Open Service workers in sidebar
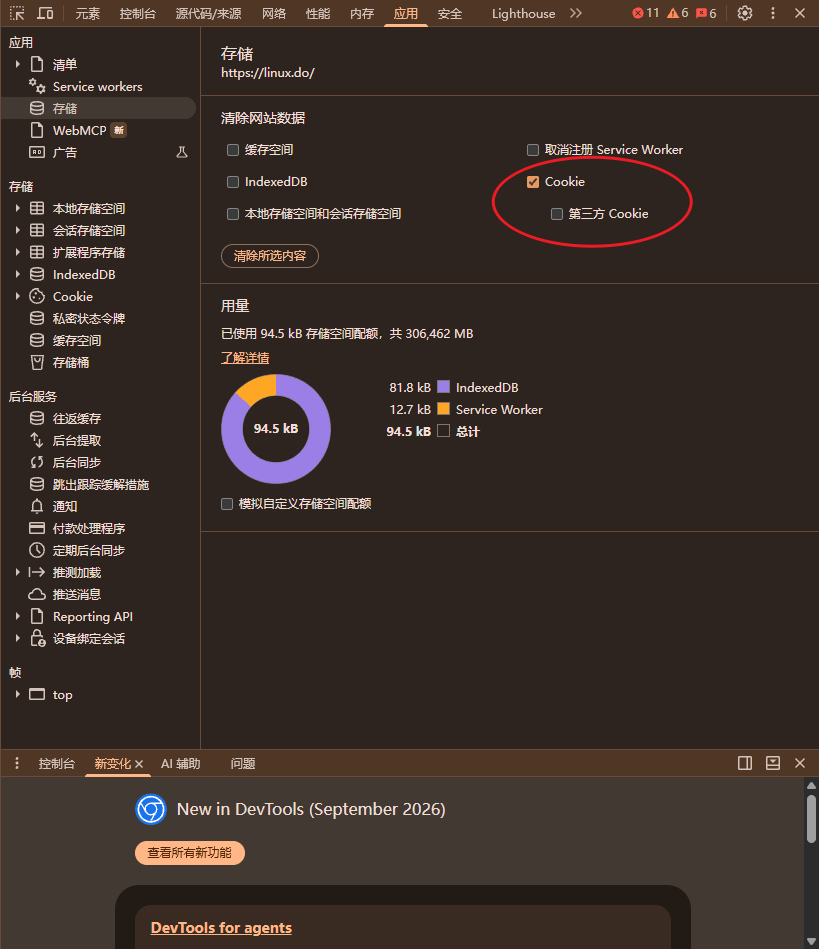 pos(97,87)
